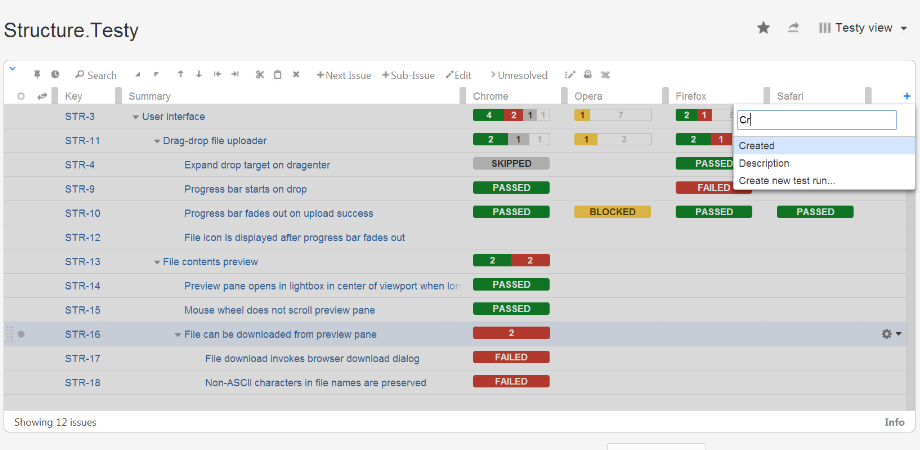Click the swap arrows header icon

[42, 96]
